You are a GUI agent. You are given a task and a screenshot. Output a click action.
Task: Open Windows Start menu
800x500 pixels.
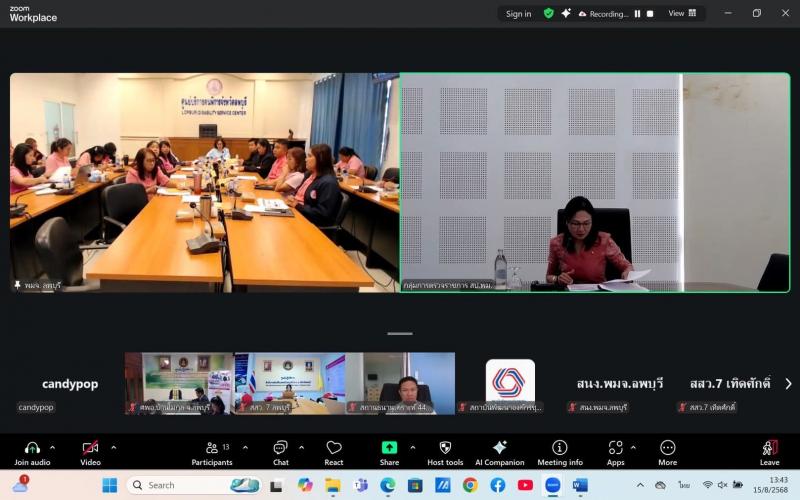point(110,485)
